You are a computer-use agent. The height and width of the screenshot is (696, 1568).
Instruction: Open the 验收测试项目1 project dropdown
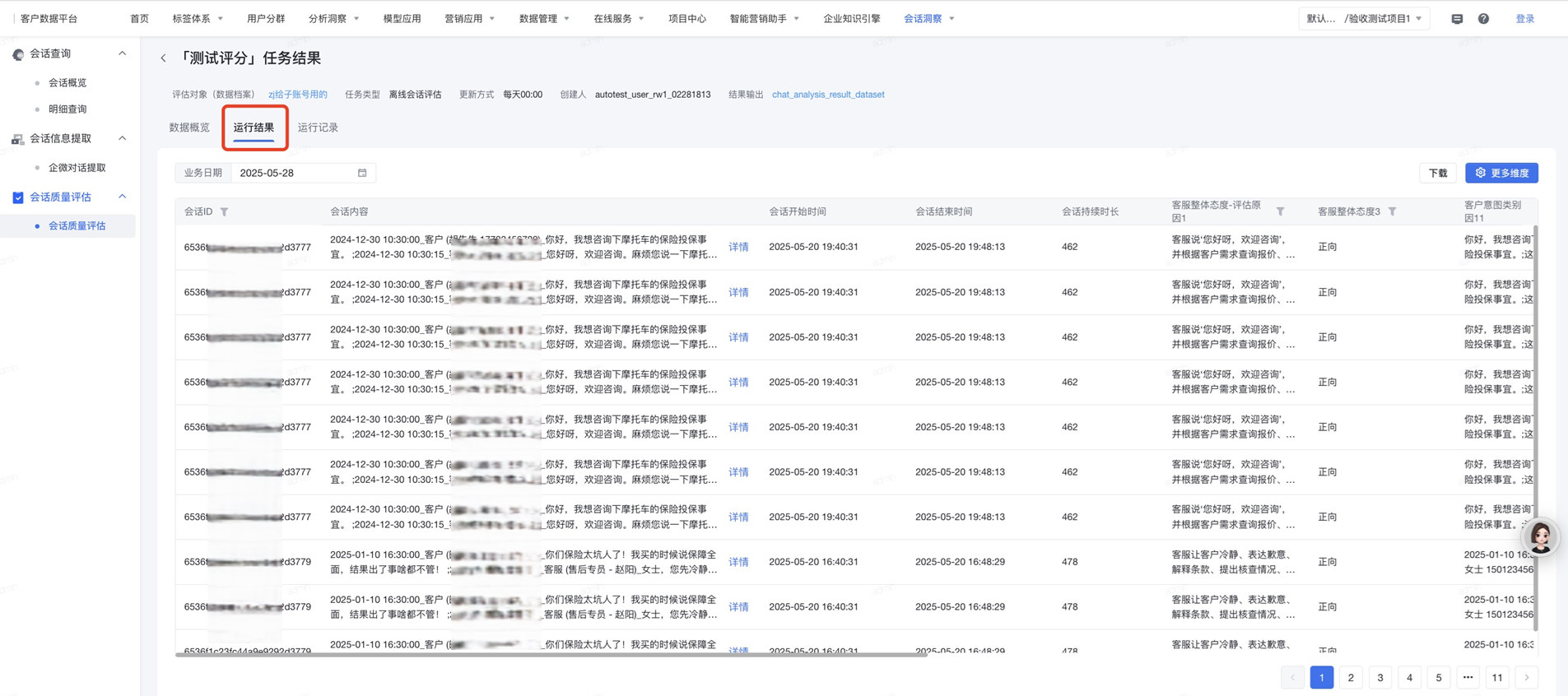pos(1364,19)
